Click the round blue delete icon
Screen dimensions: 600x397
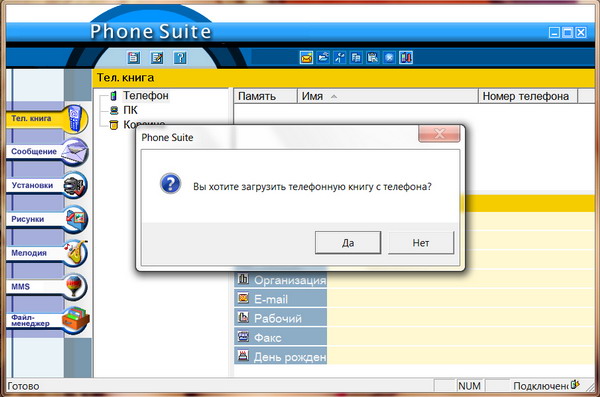389,58
